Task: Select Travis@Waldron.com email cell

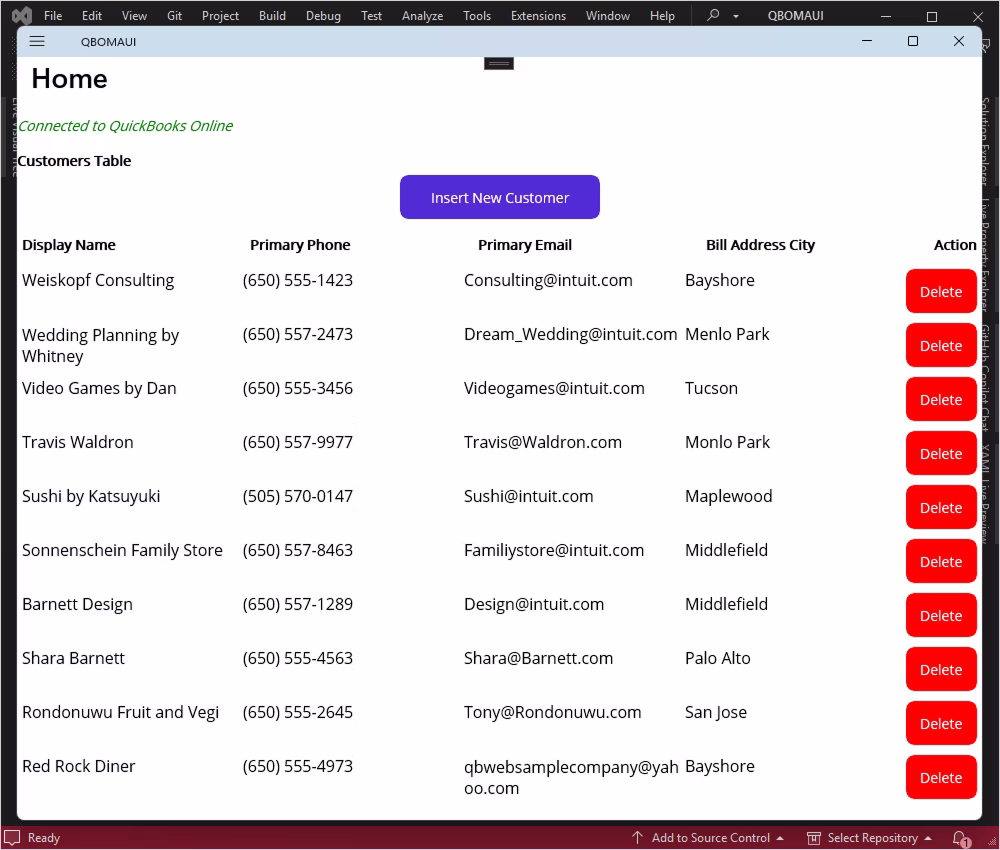Action: click(x=543, y=442)
